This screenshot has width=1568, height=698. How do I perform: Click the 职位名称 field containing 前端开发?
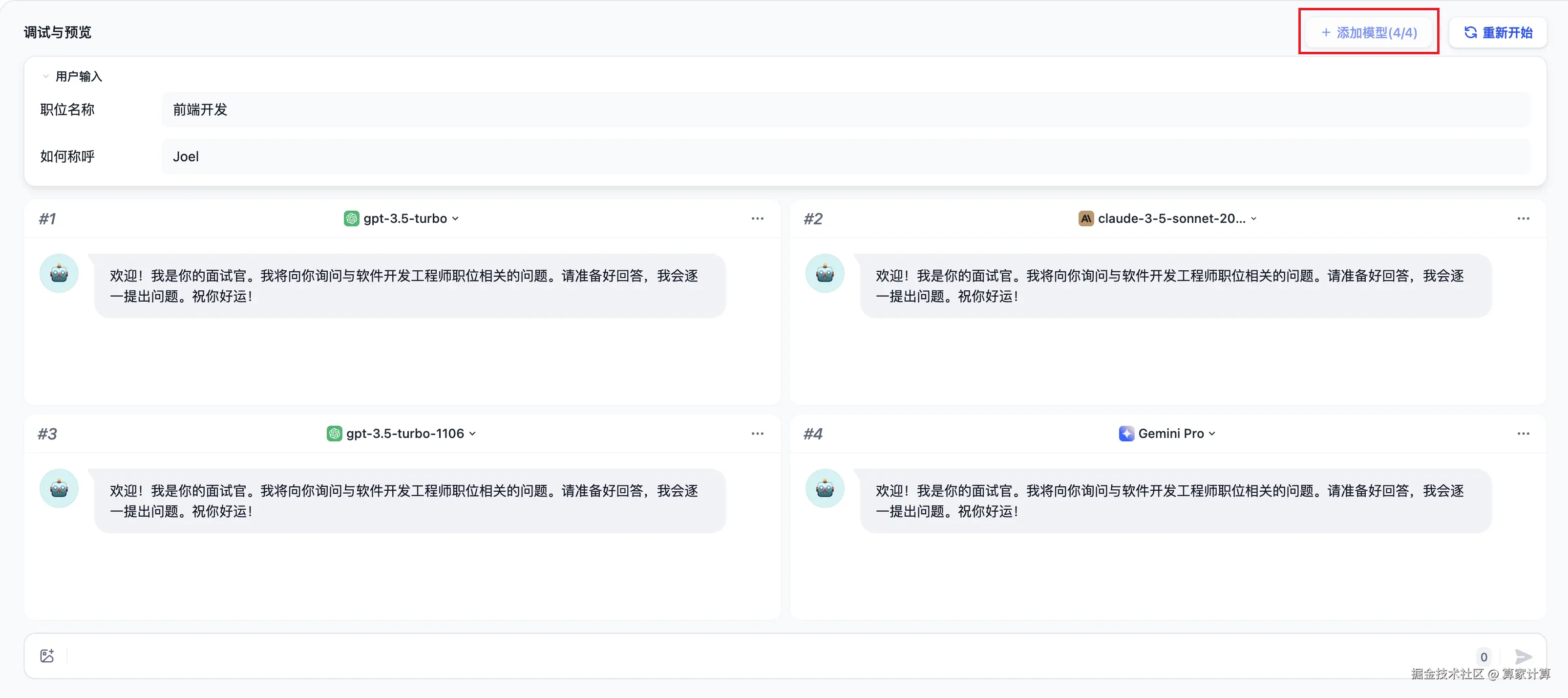point(845,109)
